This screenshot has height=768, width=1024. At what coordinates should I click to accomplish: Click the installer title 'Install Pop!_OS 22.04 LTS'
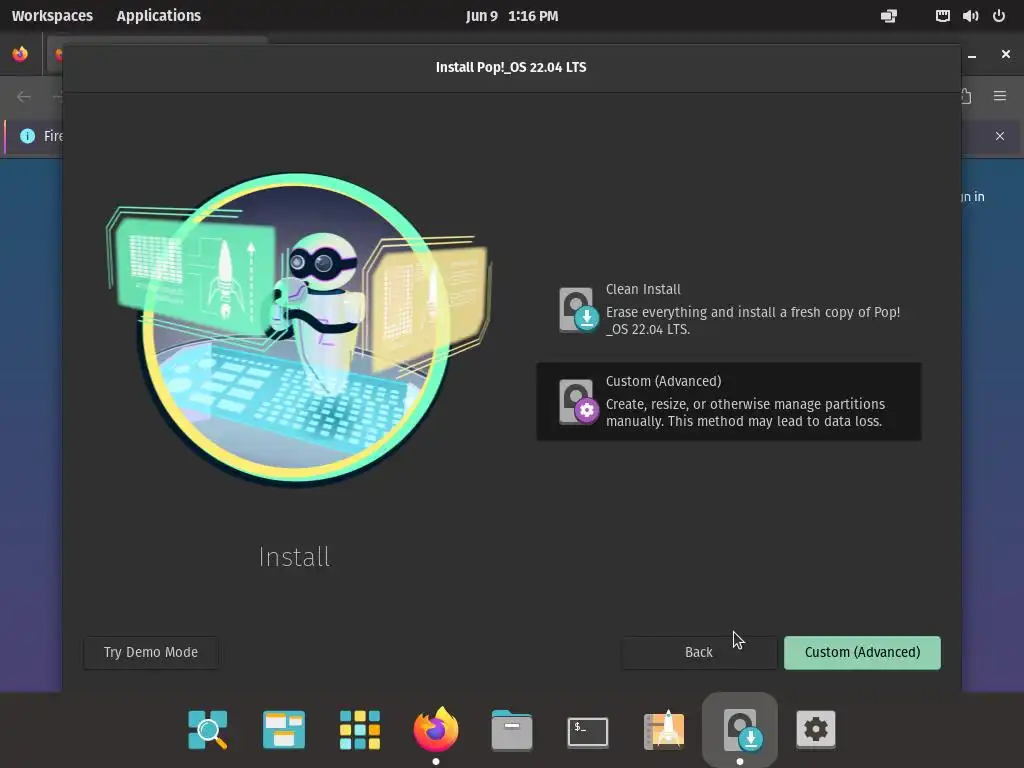[511, 67]
